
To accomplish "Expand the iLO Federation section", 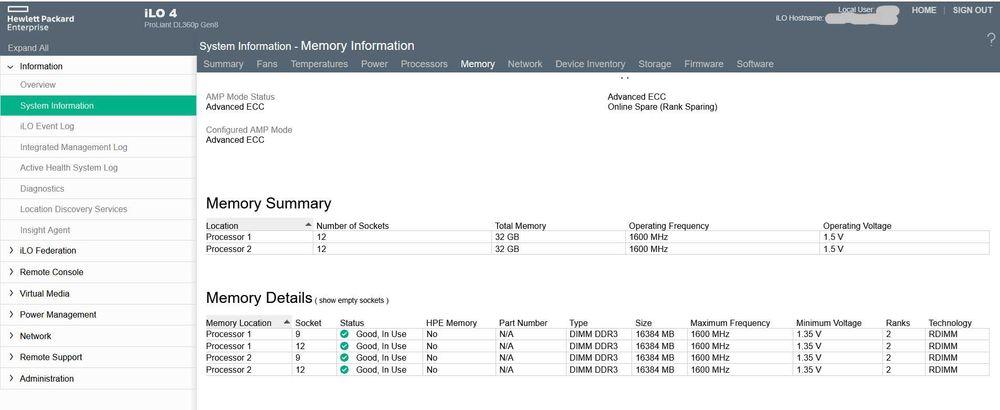I will point(11,251).
